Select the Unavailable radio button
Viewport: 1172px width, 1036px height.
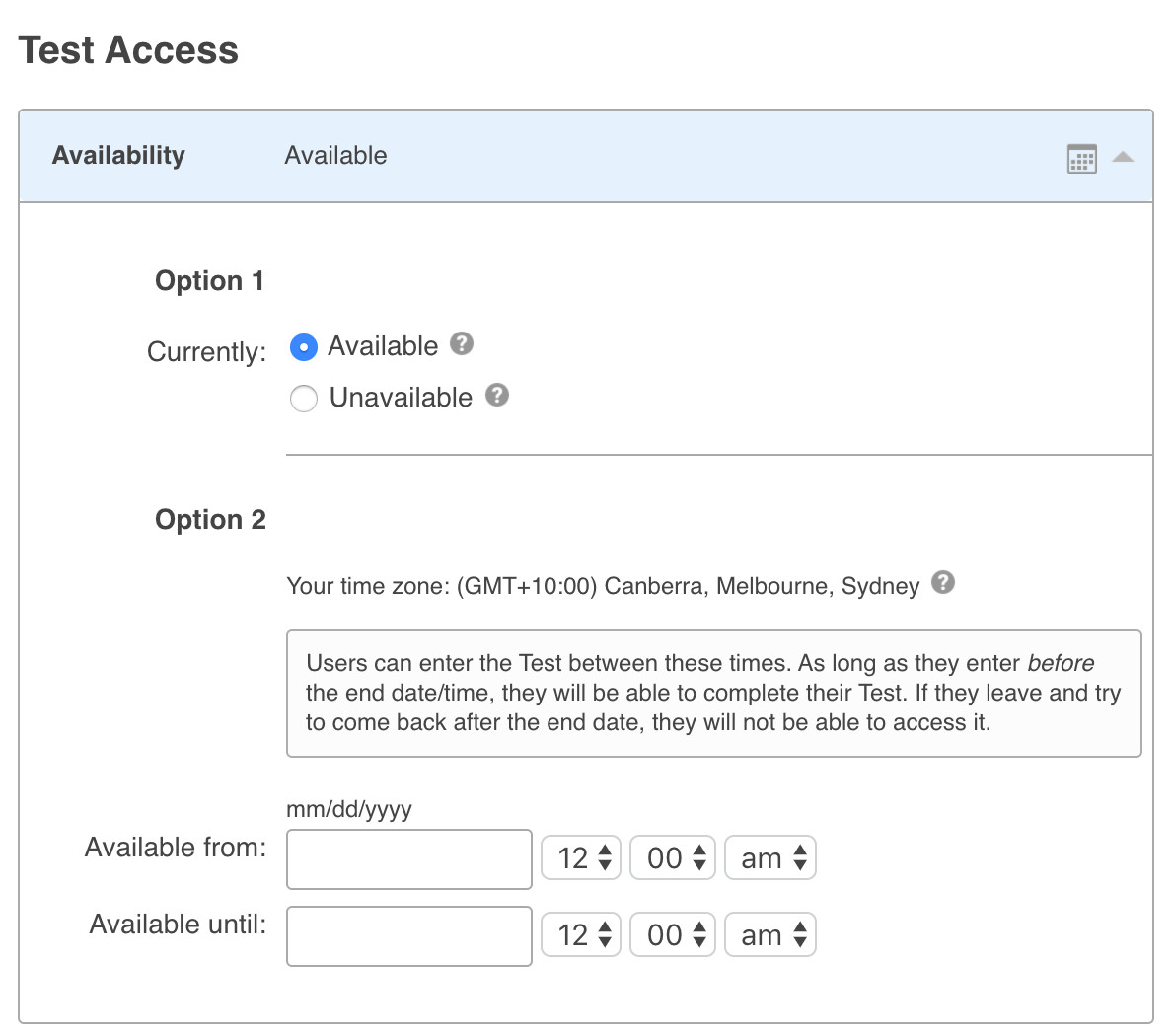[x=304, y=399]
